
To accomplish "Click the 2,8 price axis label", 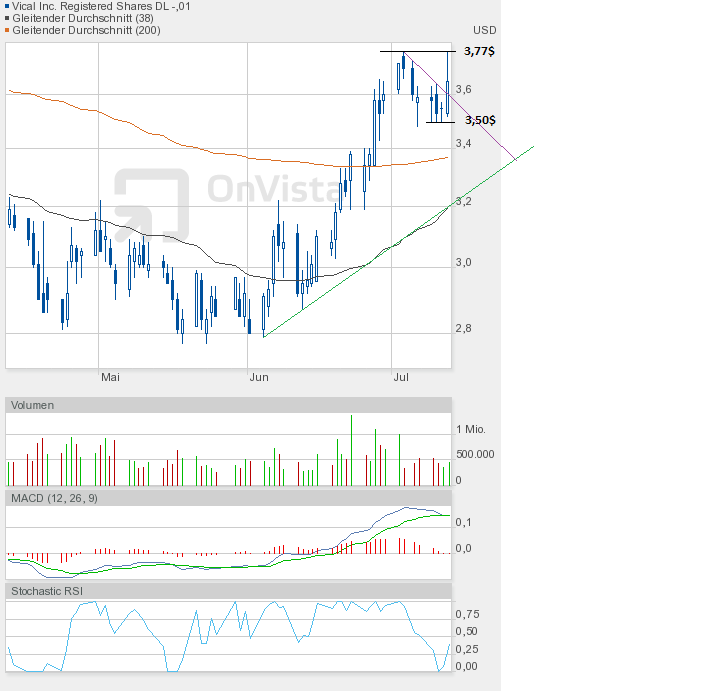I will coord(464,329).
